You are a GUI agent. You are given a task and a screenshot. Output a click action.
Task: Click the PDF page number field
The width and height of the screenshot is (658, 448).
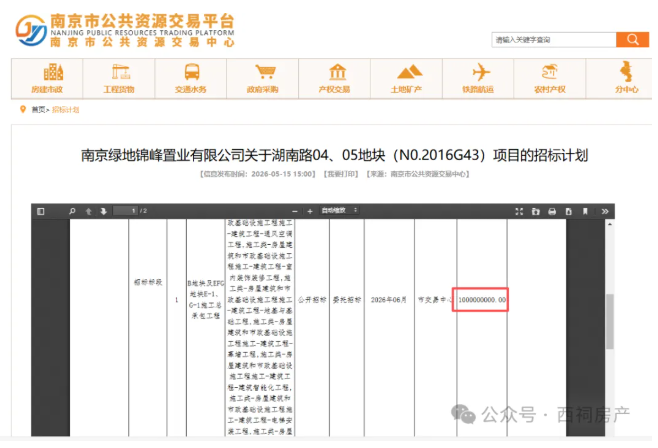126,211
